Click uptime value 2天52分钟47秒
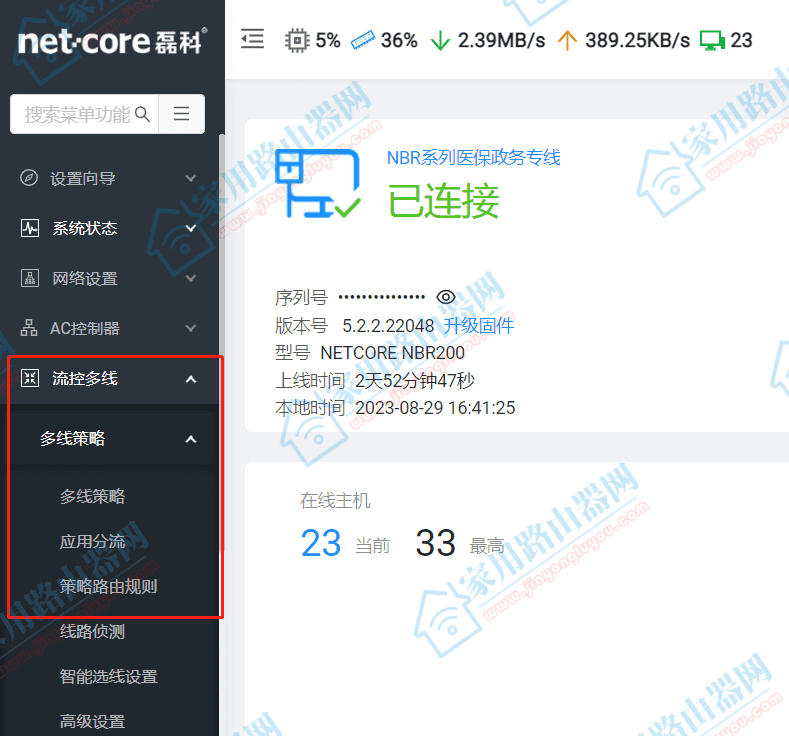 tap(415, 380)
